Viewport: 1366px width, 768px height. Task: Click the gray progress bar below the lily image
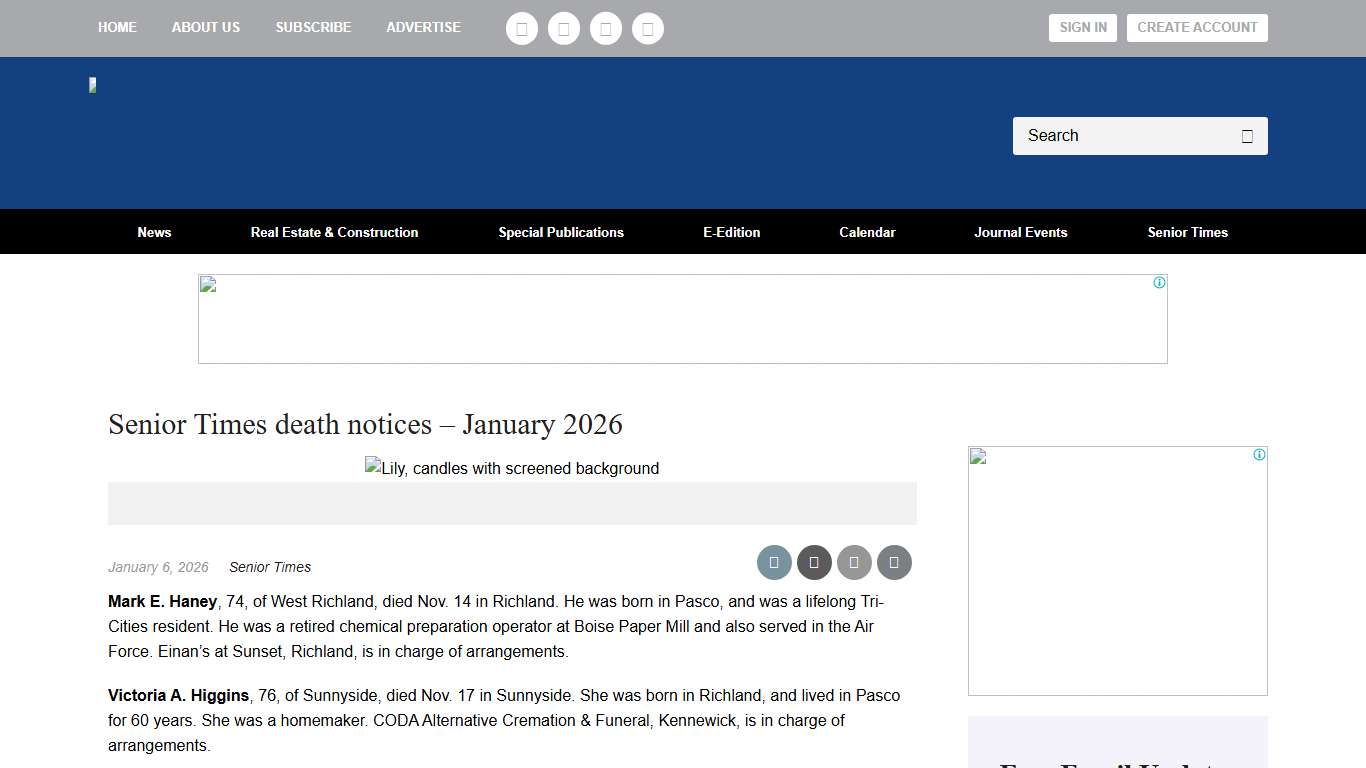coord(512,503)
